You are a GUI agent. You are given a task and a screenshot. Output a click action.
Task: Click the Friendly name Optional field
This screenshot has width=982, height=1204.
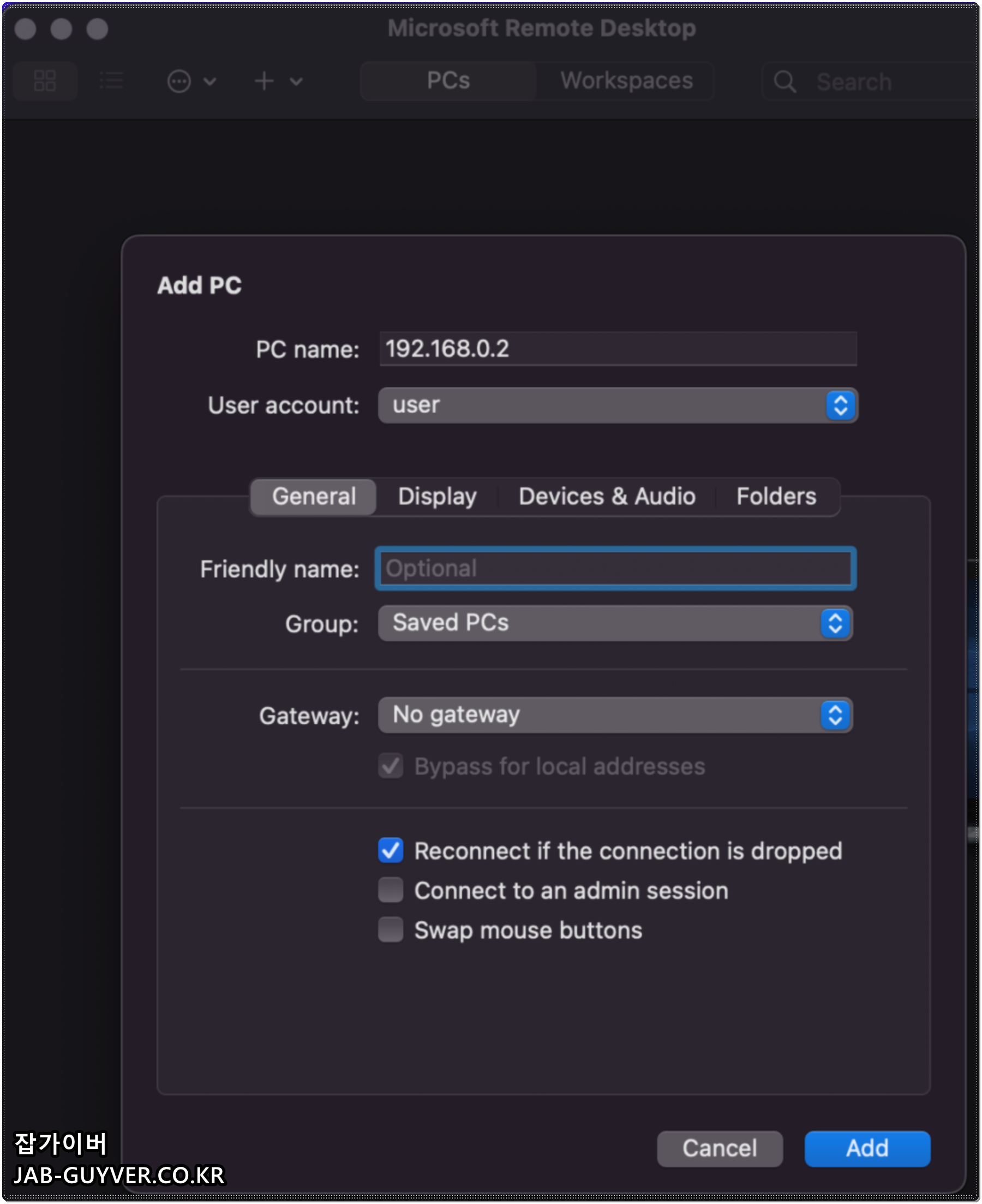(x=615, y=569)
